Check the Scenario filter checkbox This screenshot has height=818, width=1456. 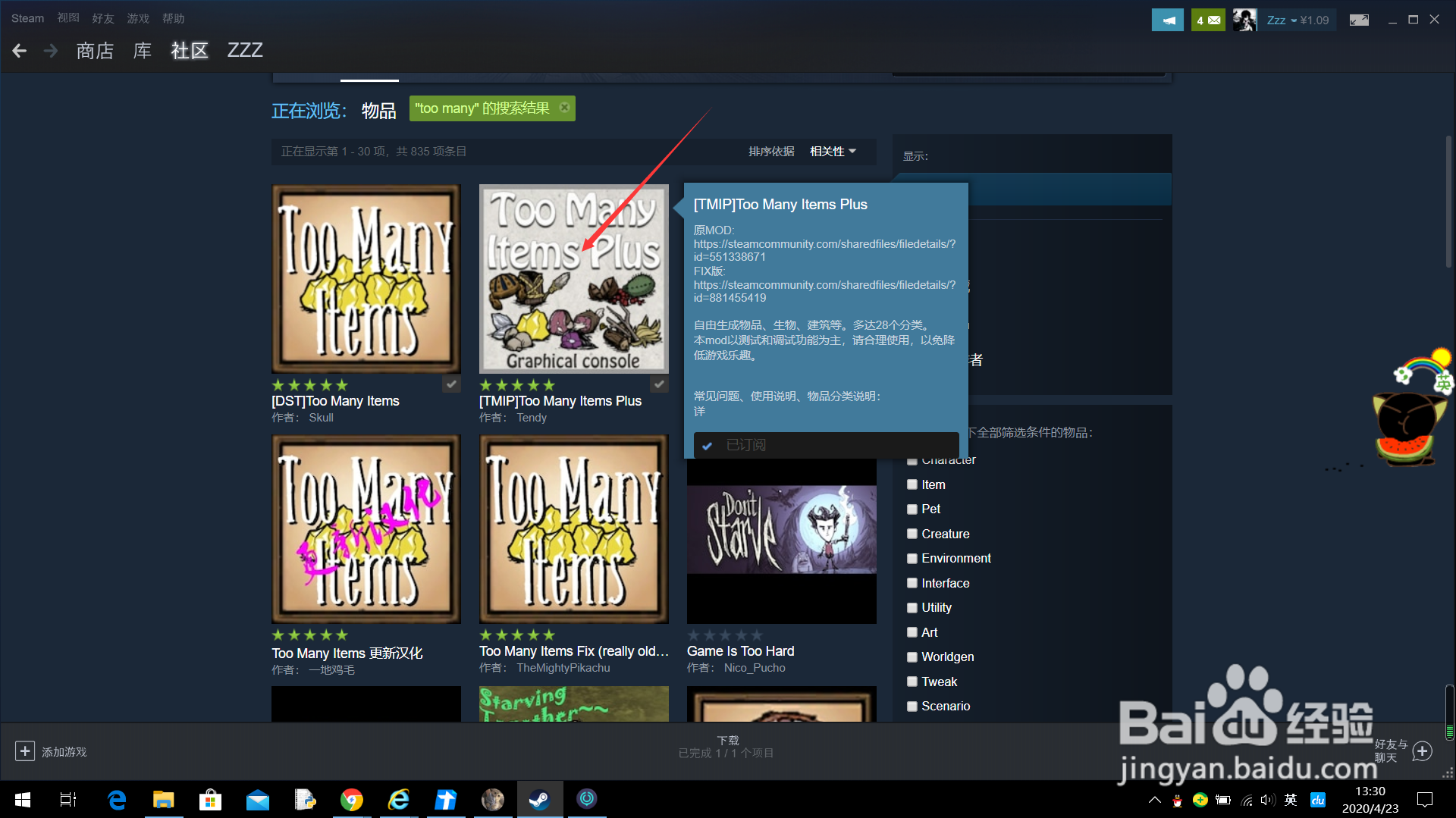tap(912, 706)
